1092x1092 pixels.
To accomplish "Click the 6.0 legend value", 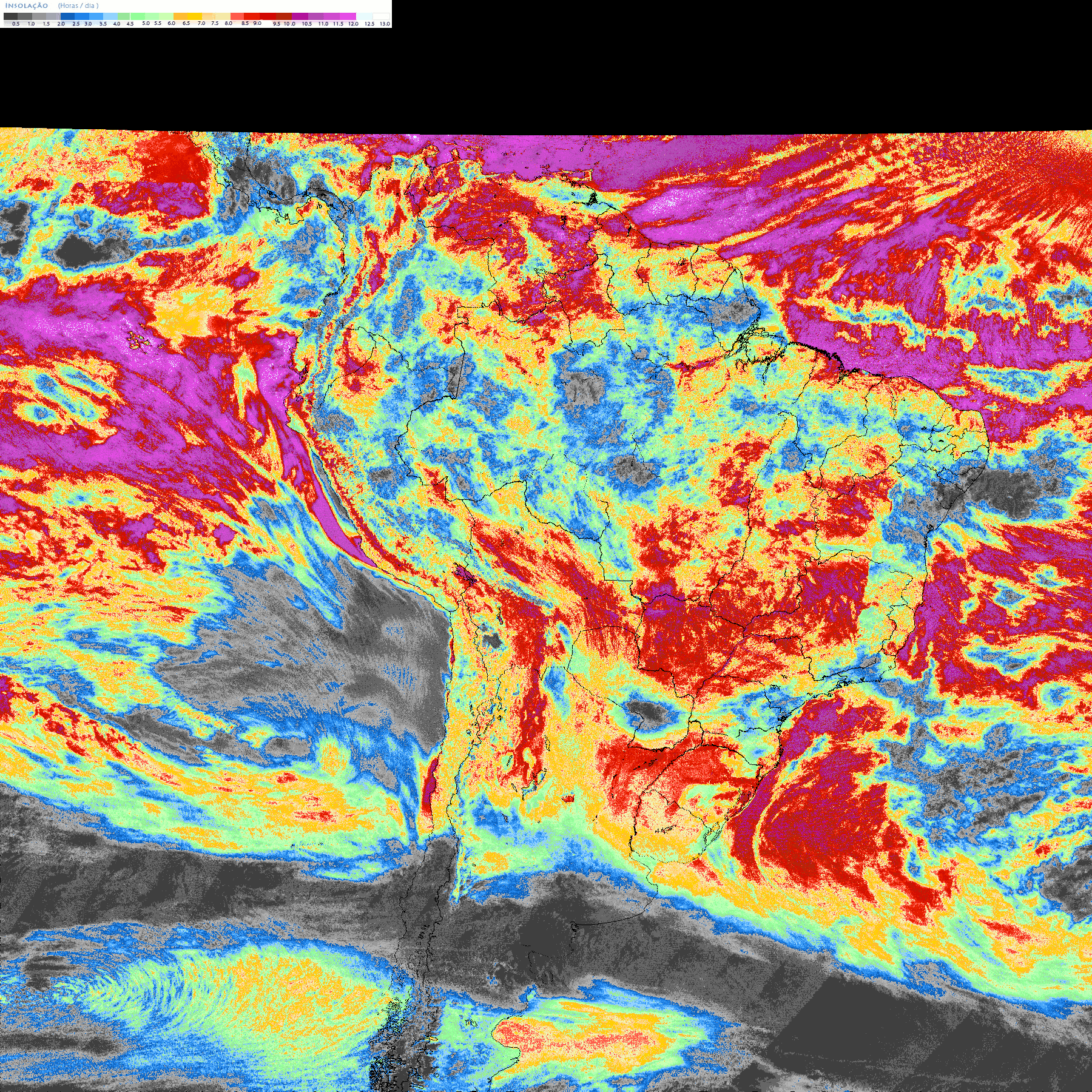I will [x=171, y=23].
